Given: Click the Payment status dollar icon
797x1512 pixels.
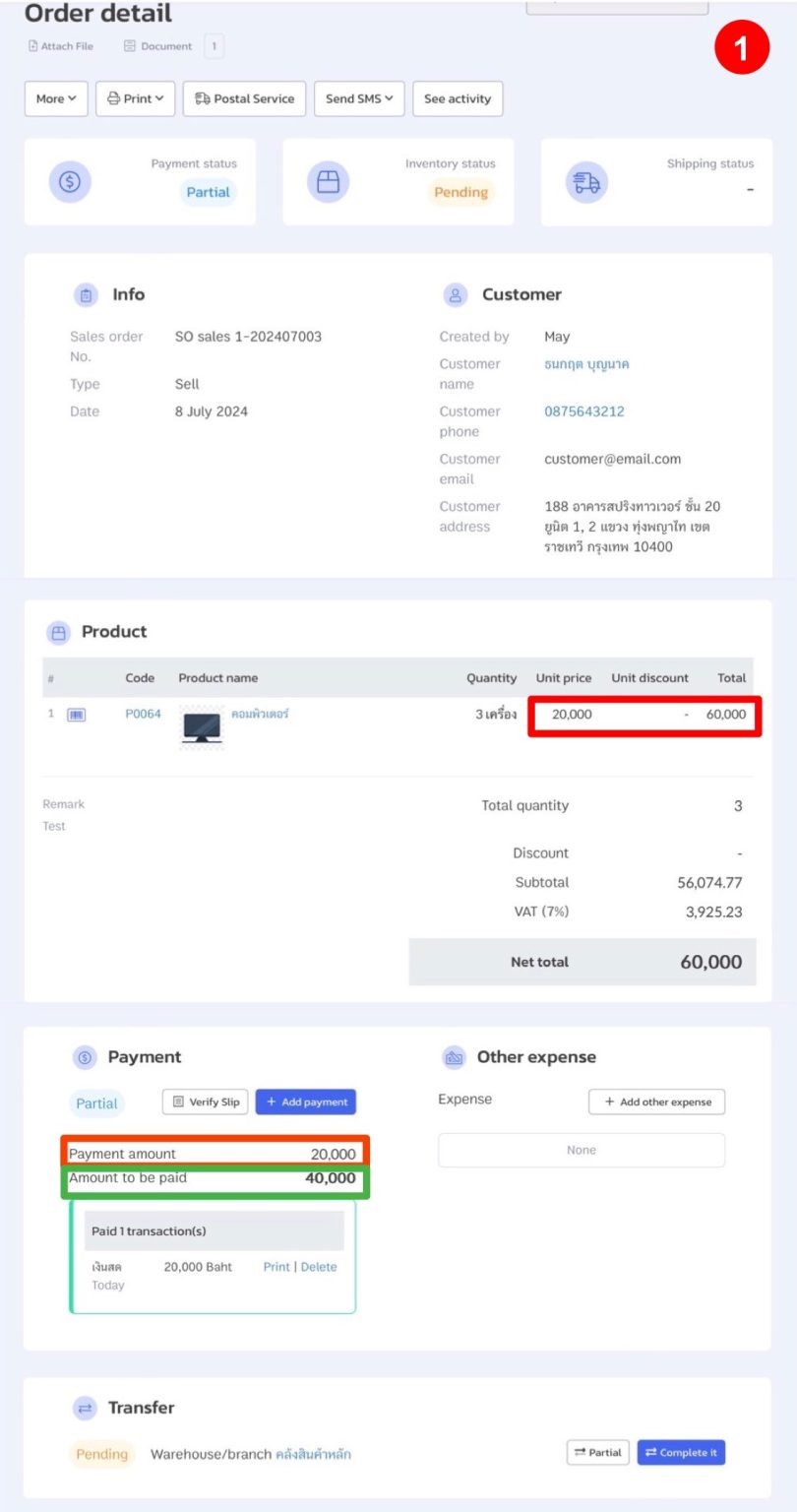Looking at the screenshot, I should [69, 181].
